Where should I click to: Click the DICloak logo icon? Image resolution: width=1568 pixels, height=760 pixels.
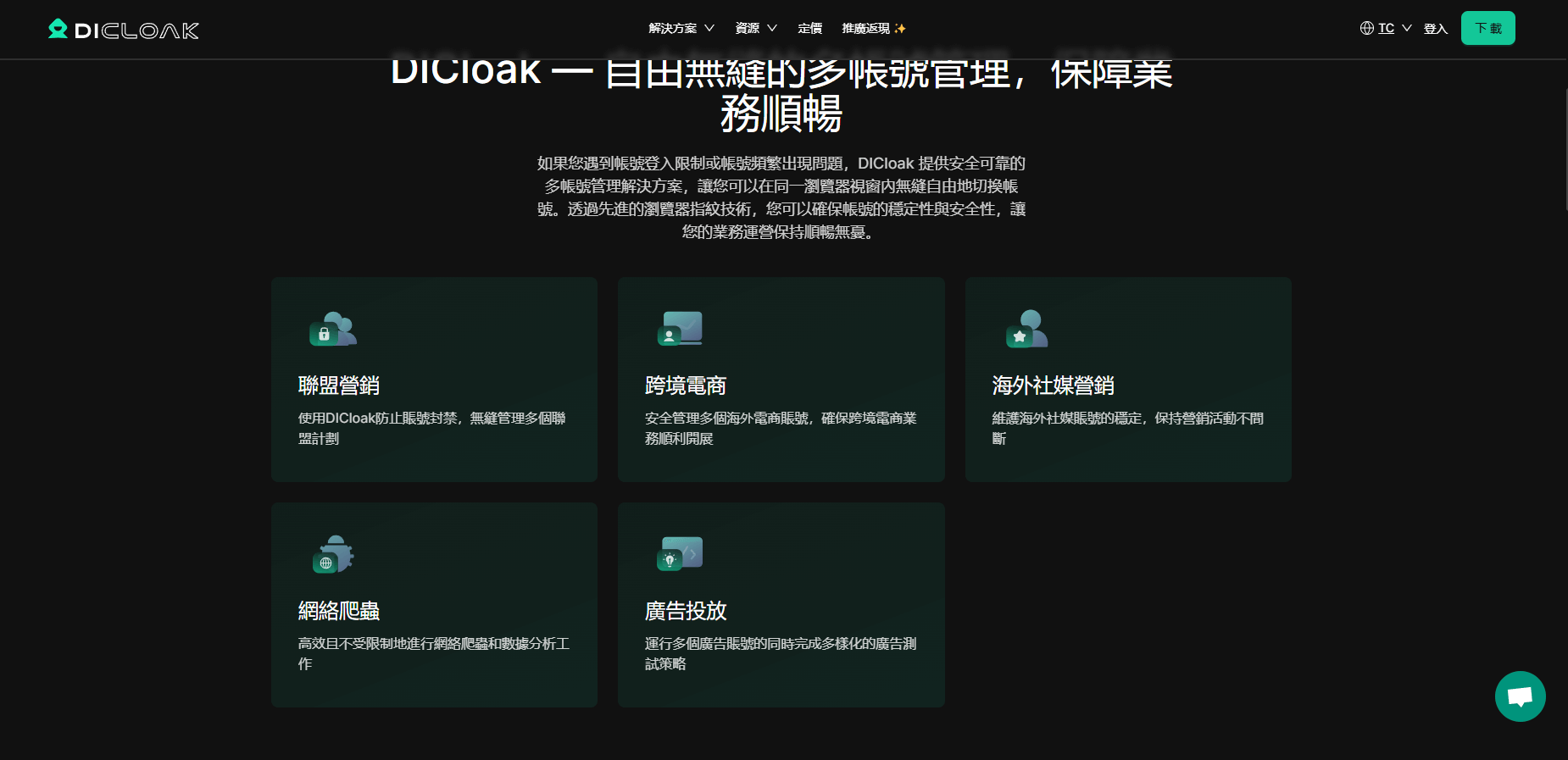coord(58,30)
